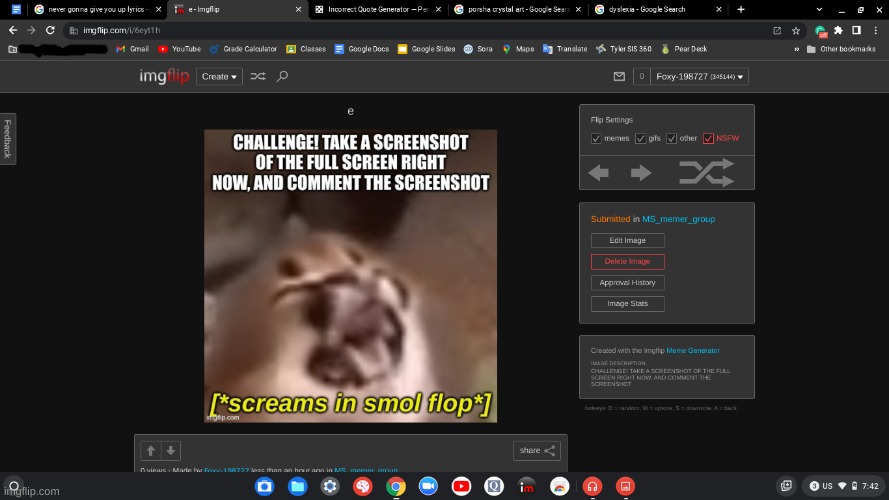Open Chrome three-dot menu
Image resolution: width=889 pixels, height=500 pixels.
coord(876,31)
